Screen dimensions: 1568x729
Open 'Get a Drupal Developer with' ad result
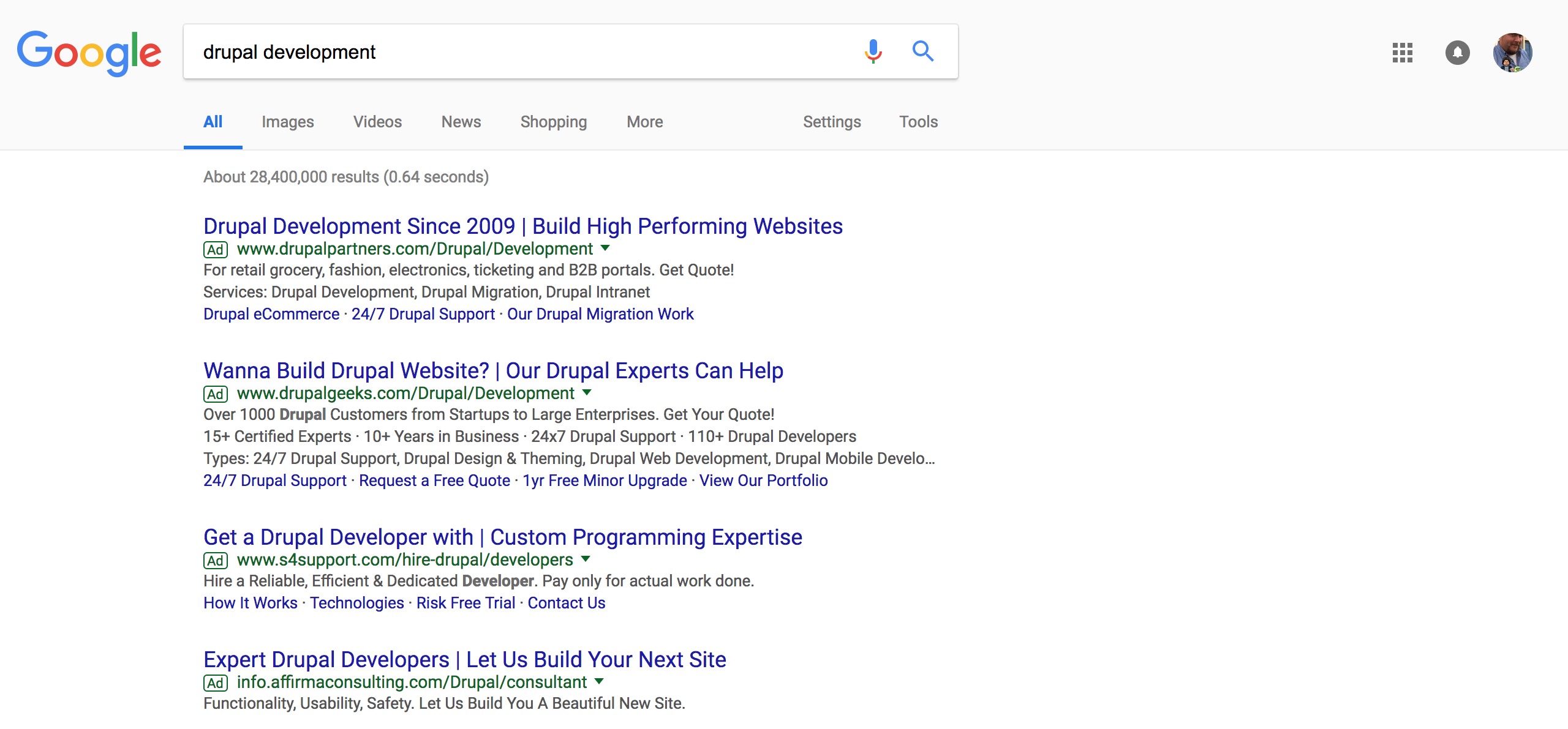pos(503,537)
